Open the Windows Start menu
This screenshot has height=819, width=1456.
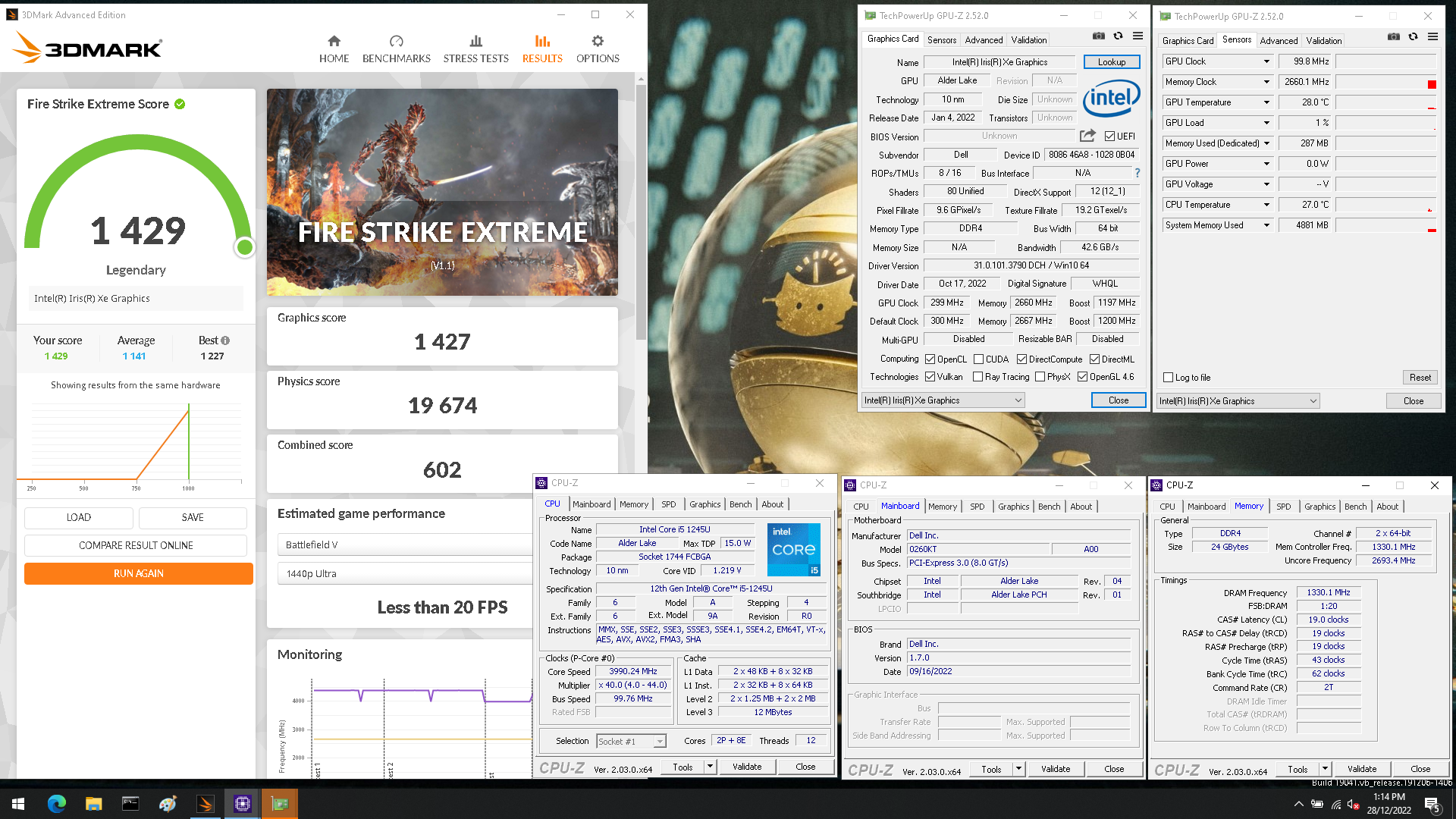18,804
